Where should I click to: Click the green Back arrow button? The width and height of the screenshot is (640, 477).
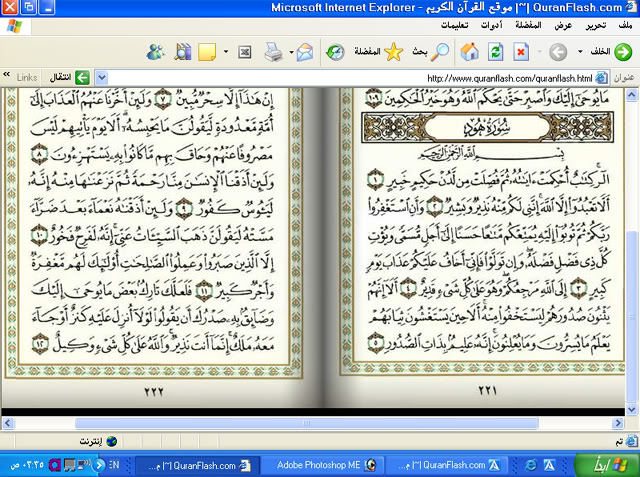click(x=622, y=52)
